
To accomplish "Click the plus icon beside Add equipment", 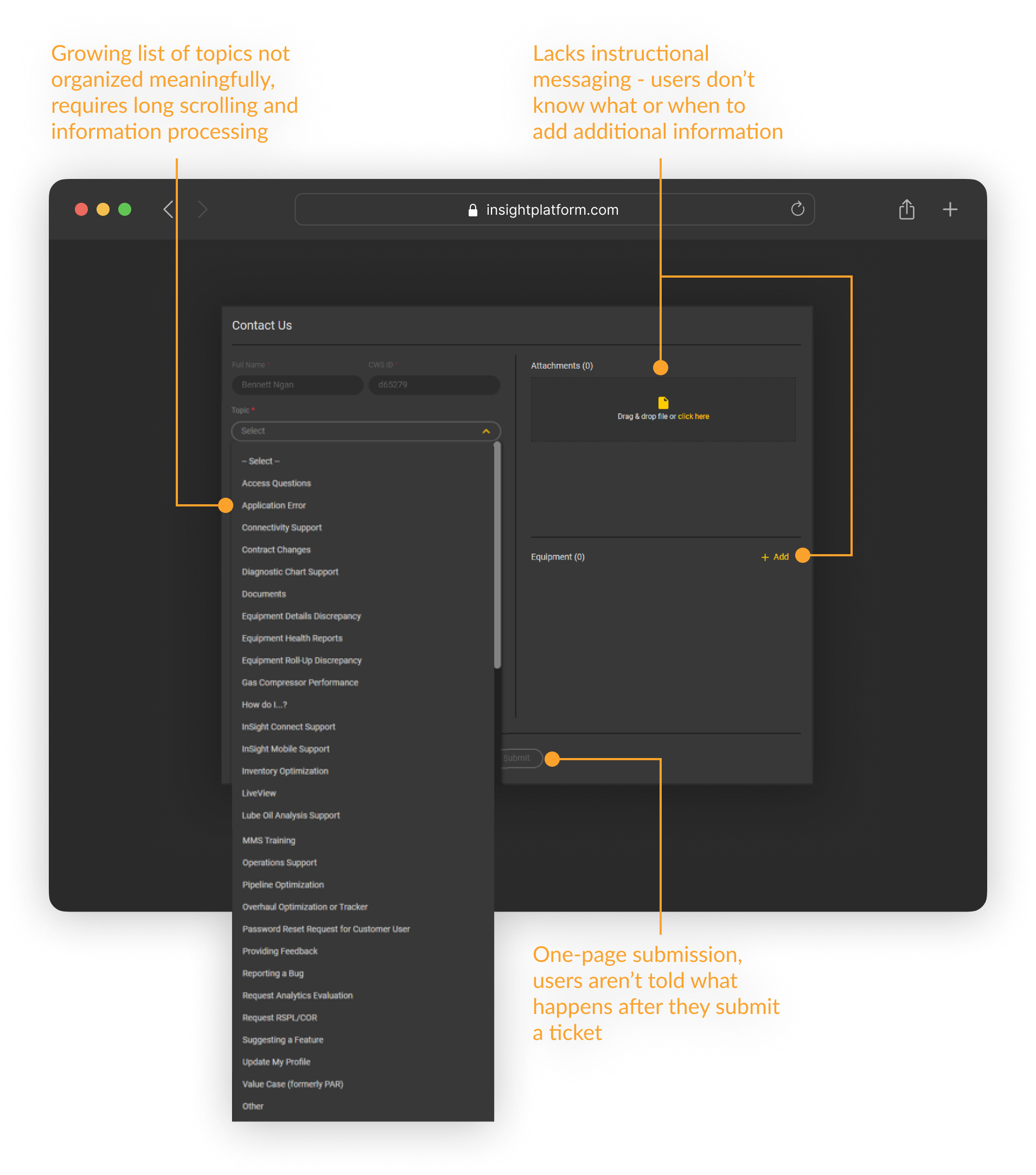I will 765,557.
